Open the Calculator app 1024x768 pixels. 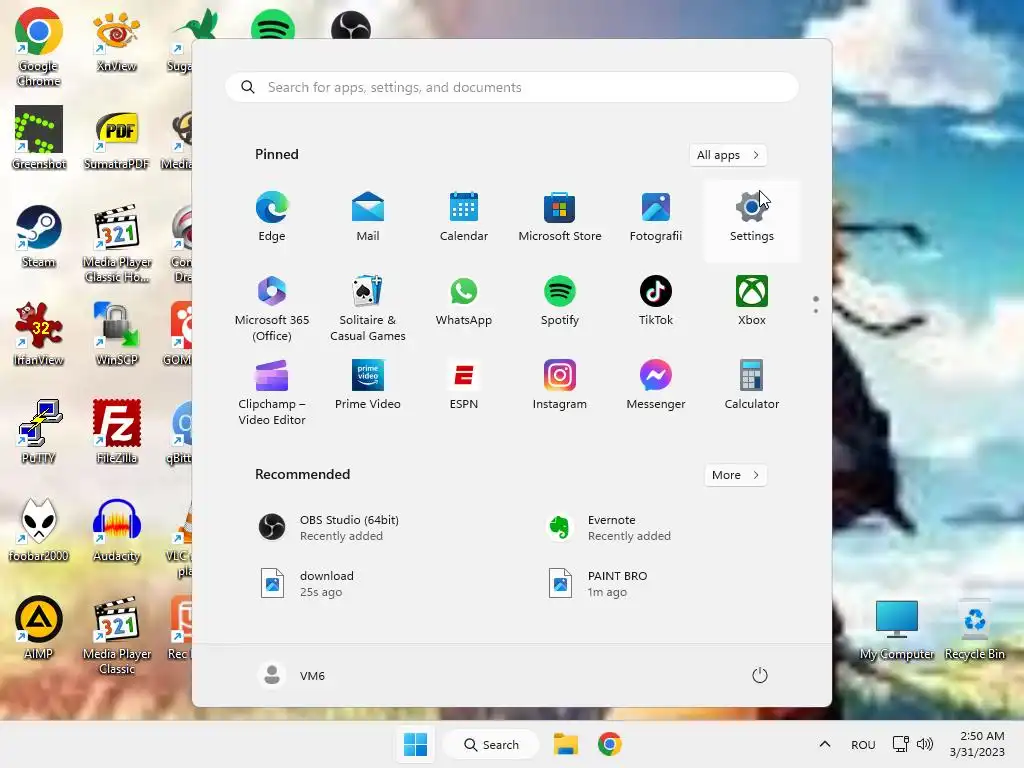click(x=752, y=385)
